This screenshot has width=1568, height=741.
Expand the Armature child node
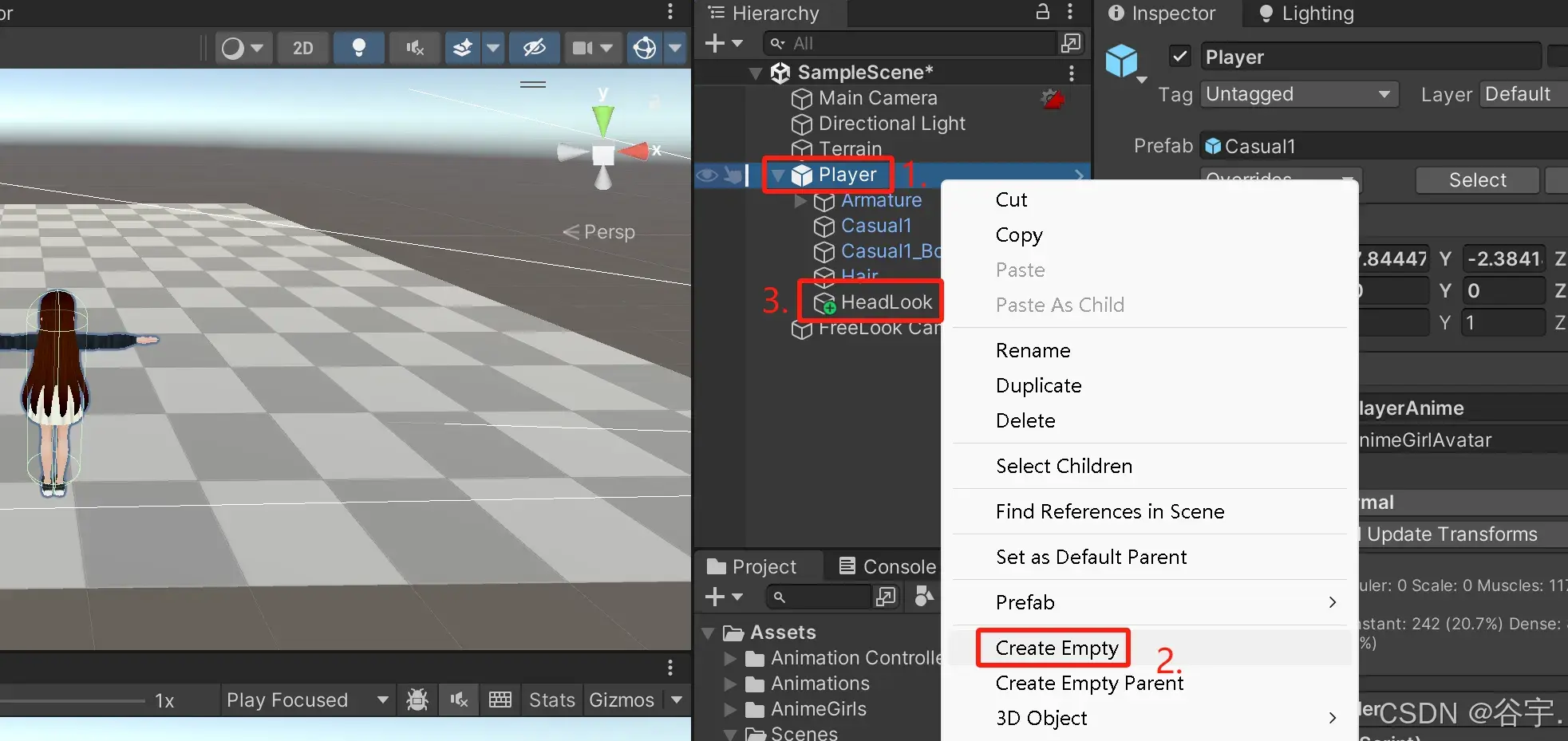pyautogui.click(x=800, y=201)
